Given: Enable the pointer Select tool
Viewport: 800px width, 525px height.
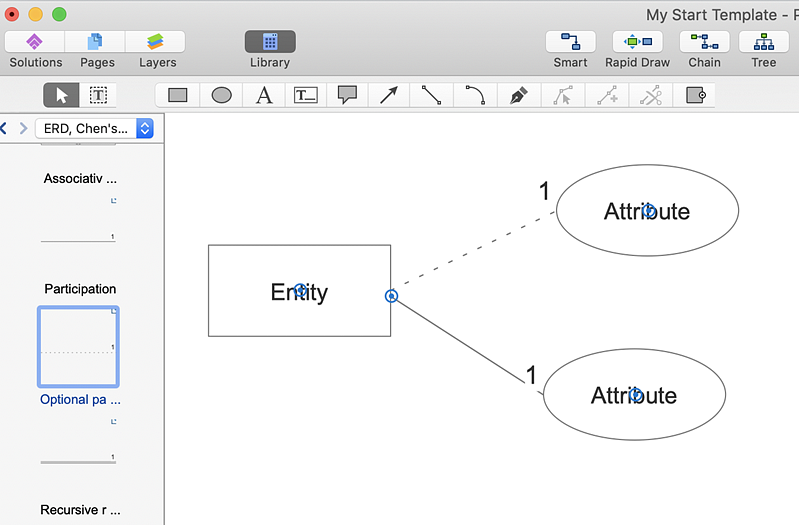Looking at the screenshot, I should (62, 96).
